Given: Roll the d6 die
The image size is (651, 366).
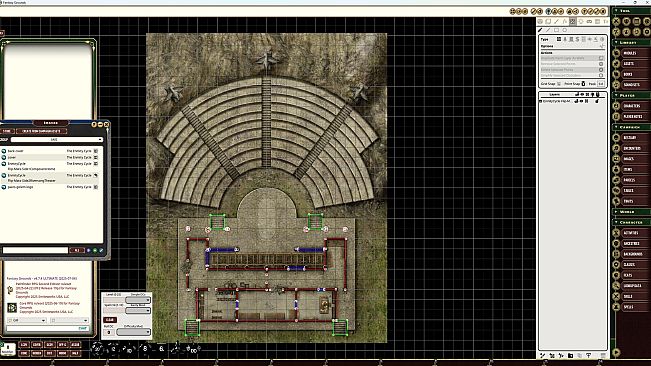Looking at the screenshot, I should 162,349.
